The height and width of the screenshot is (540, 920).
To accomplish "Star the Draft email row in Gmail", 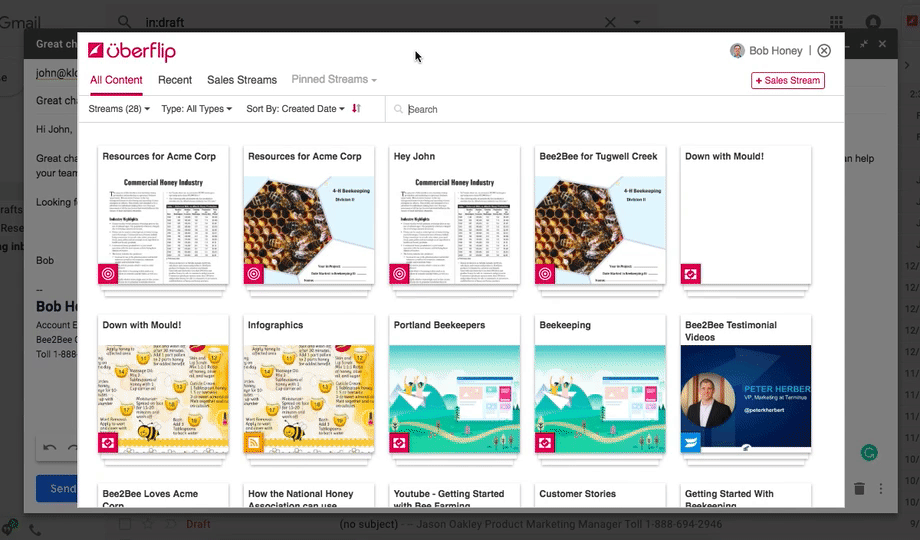I will pyautogui.click(x=148, y=524).
